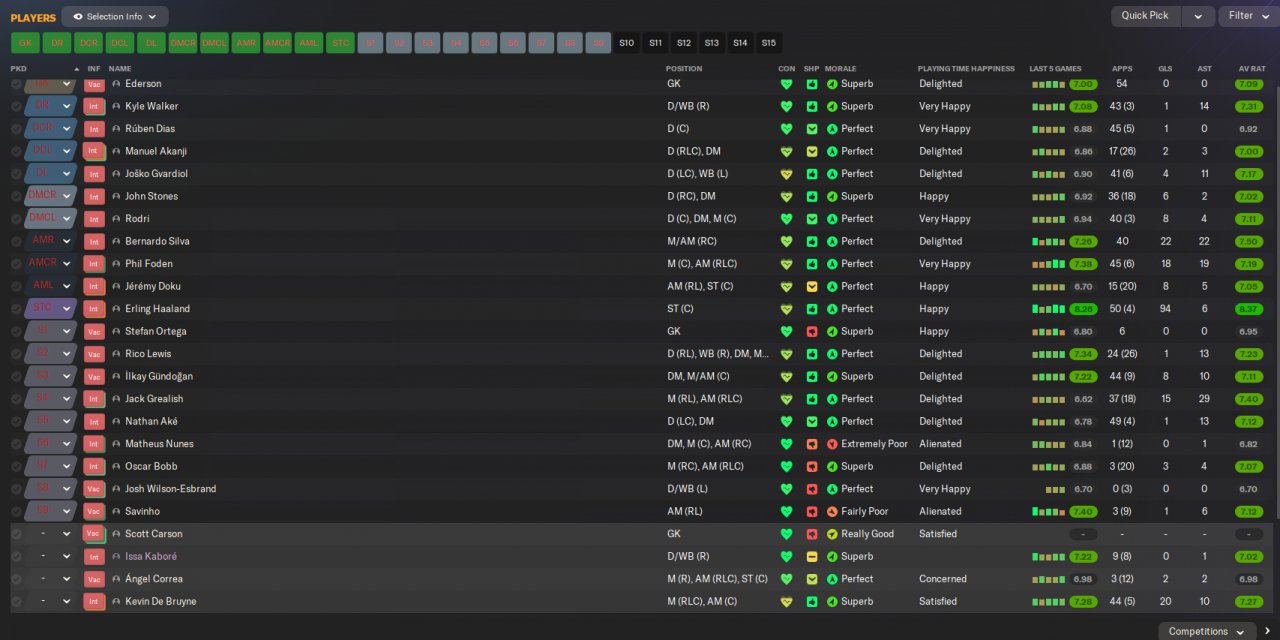Click the sharpness thumbs-up icon for Phil Foden

(x=812, y=264)
